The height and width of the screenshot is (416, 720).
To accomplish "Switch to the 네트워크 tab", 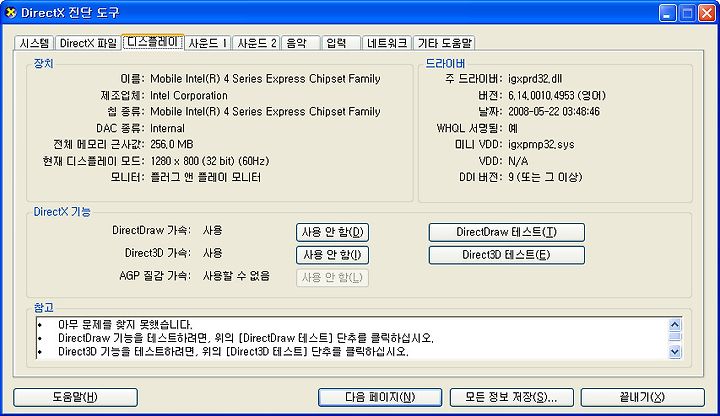I will [x=387, y=43].
